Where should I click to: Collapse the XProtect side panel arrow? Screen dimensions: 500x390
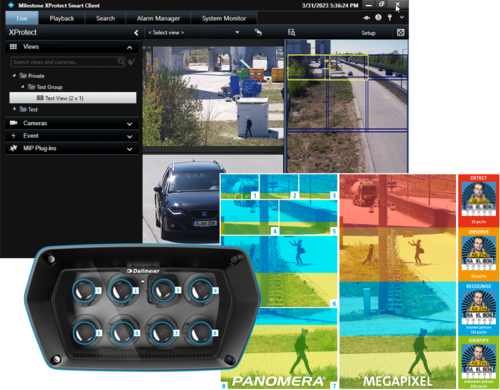[136, 33]
